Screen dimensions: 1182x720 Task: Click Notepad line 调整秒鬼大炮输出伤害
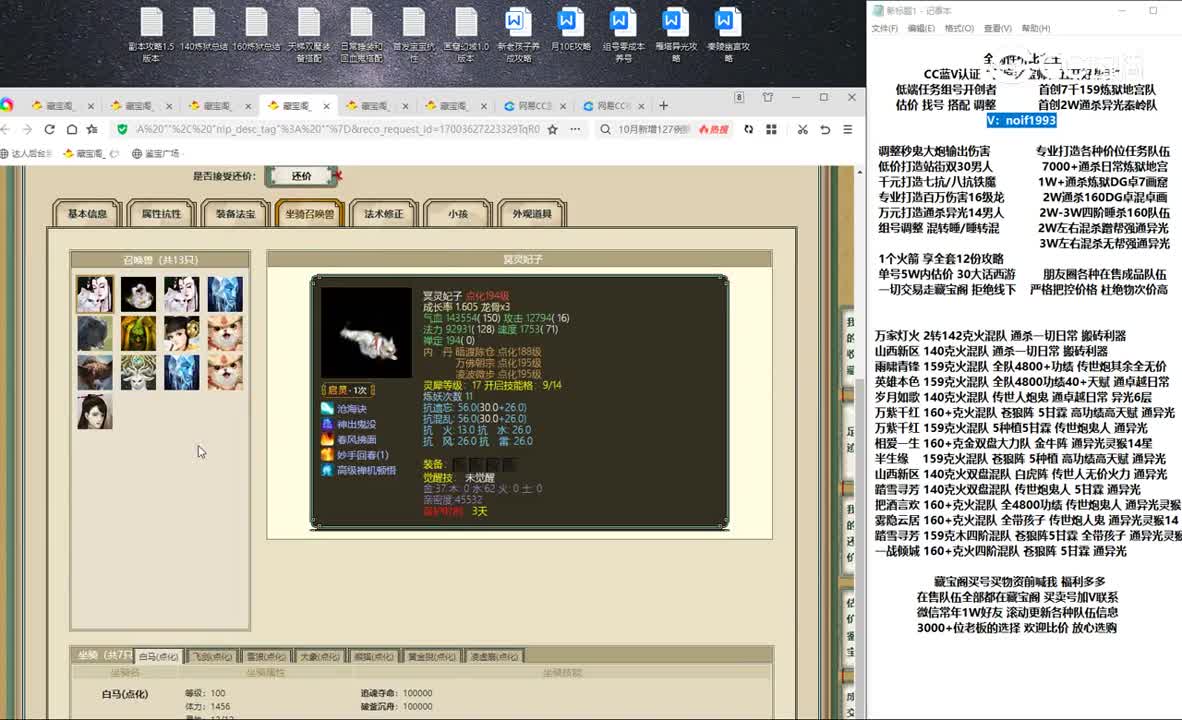(934, 152)
